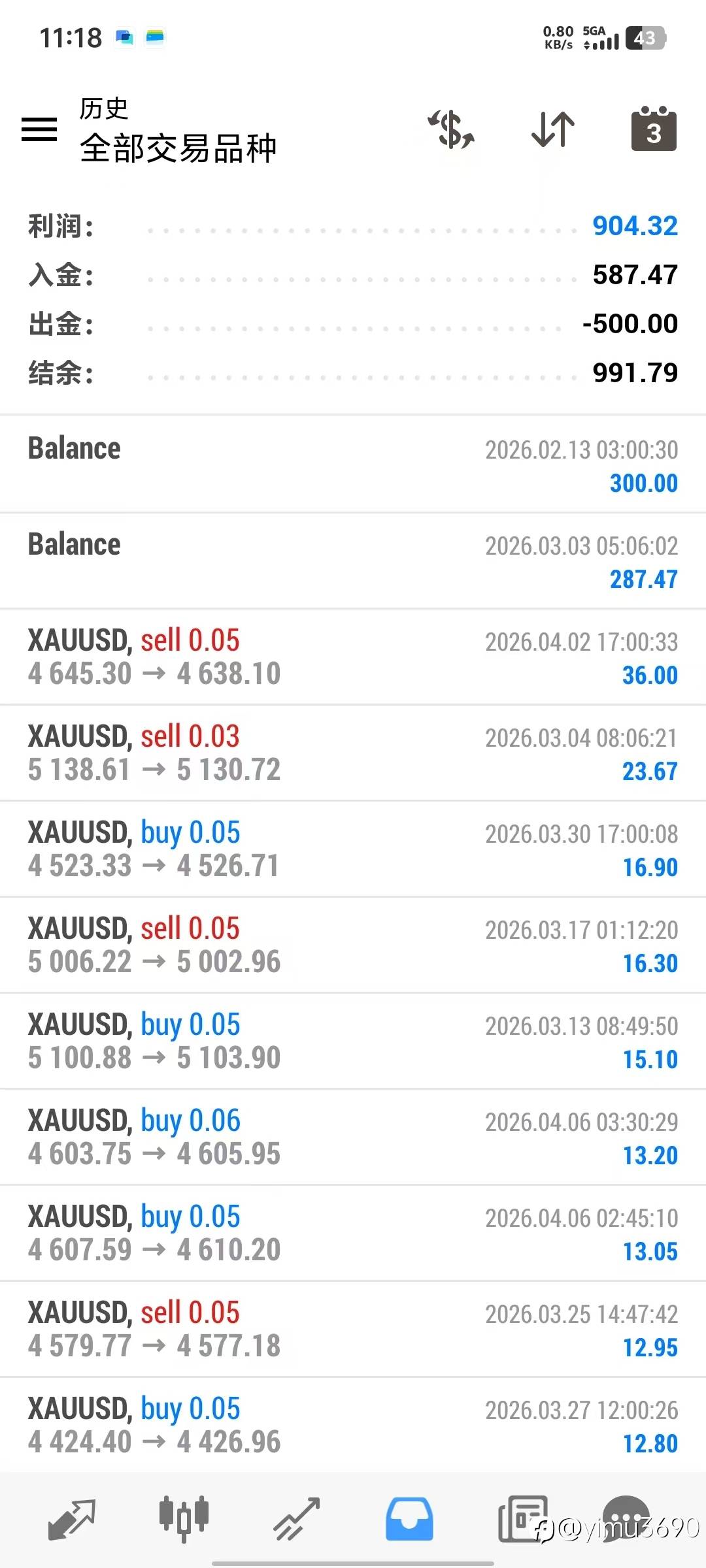Select the History inbox tab
The width and height of the screenshot is (706, 1568).
tap(409, 1518)
